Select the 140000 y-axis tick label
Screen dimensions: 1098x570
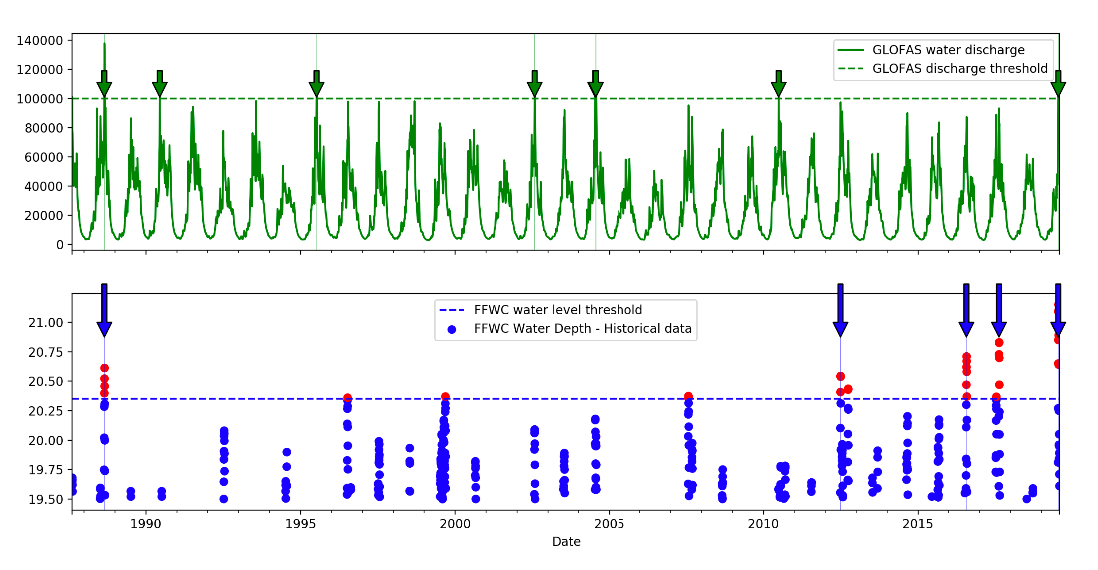[x=39, y=40]
